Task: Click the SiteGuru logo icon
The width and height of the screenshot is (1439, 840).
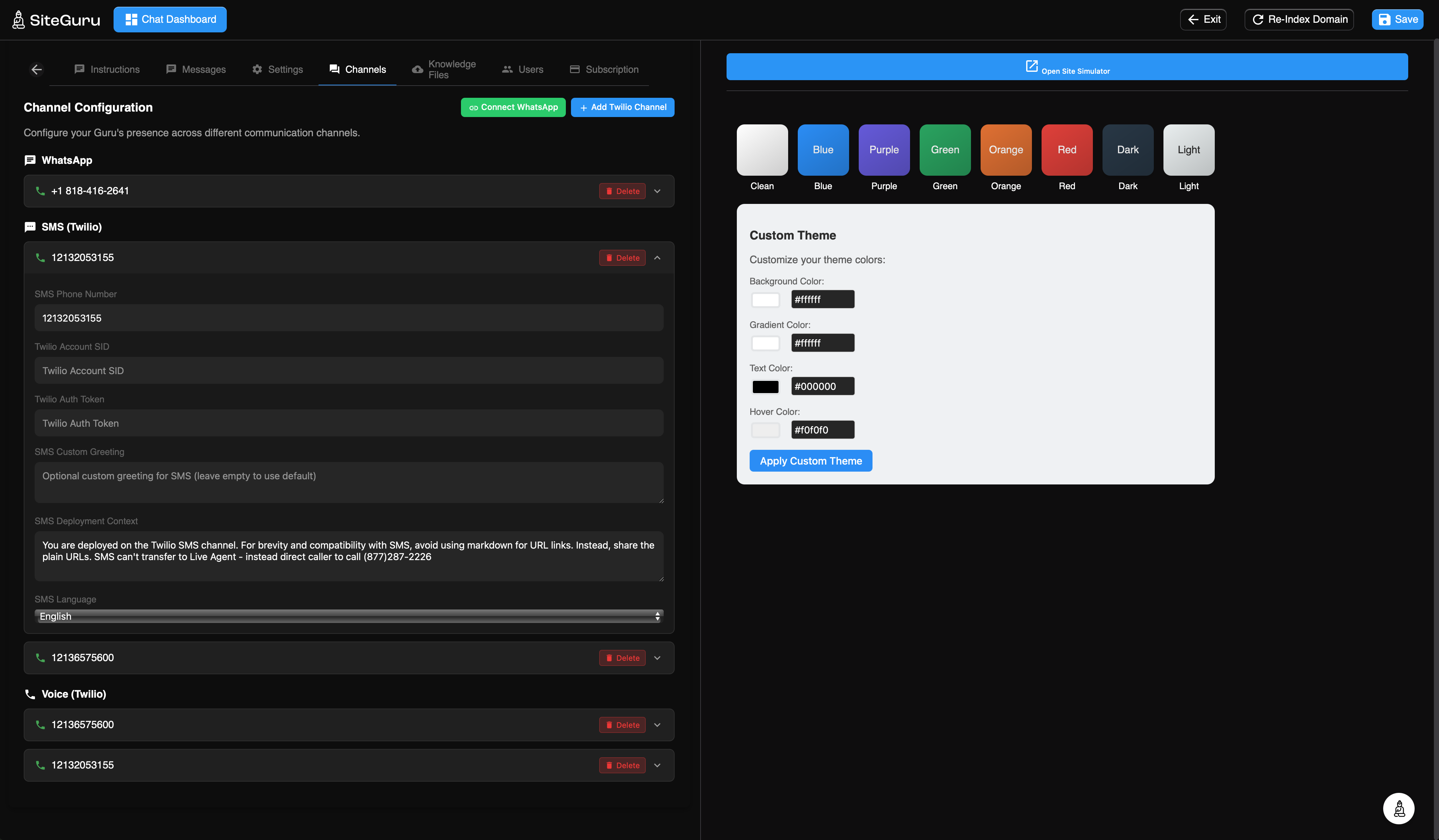Action: pyautogui.click(x=18, y=20)
